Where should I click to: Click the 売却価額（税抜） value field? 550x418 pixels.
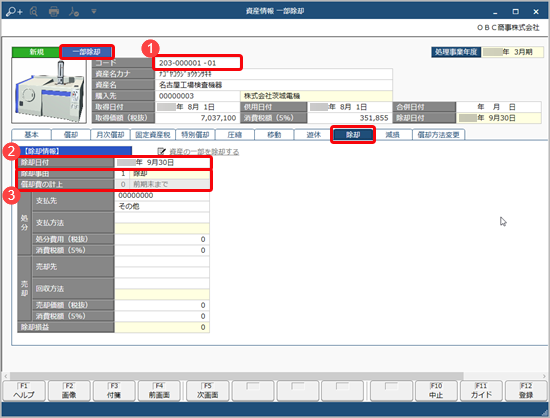coord(162,305)
